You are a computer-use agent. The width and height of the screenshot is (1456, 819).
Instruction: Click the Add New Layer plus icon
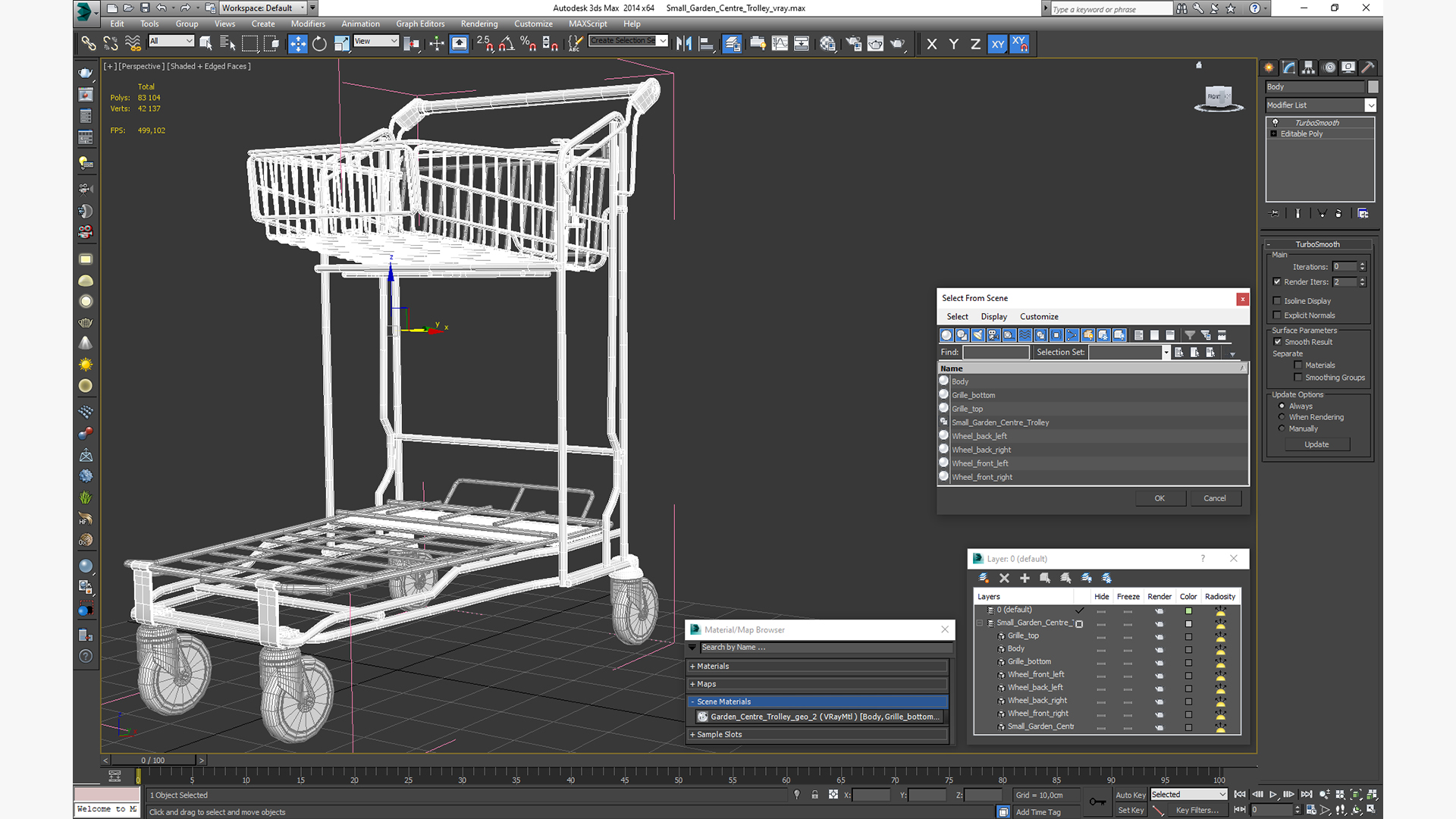(1025, 579)
